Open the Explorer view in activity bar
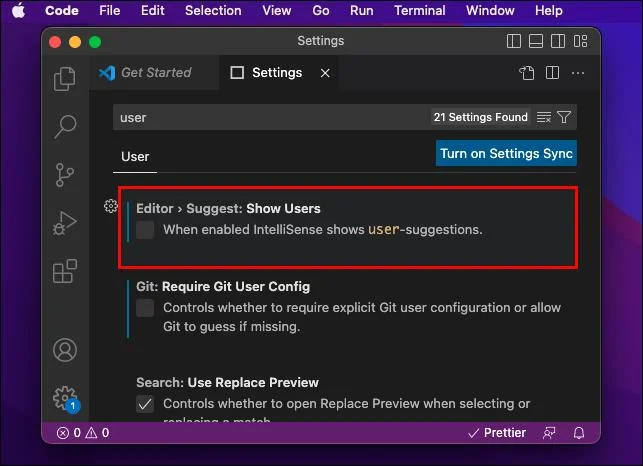This screenshot has width=643, height=466. tap(65, 79)
